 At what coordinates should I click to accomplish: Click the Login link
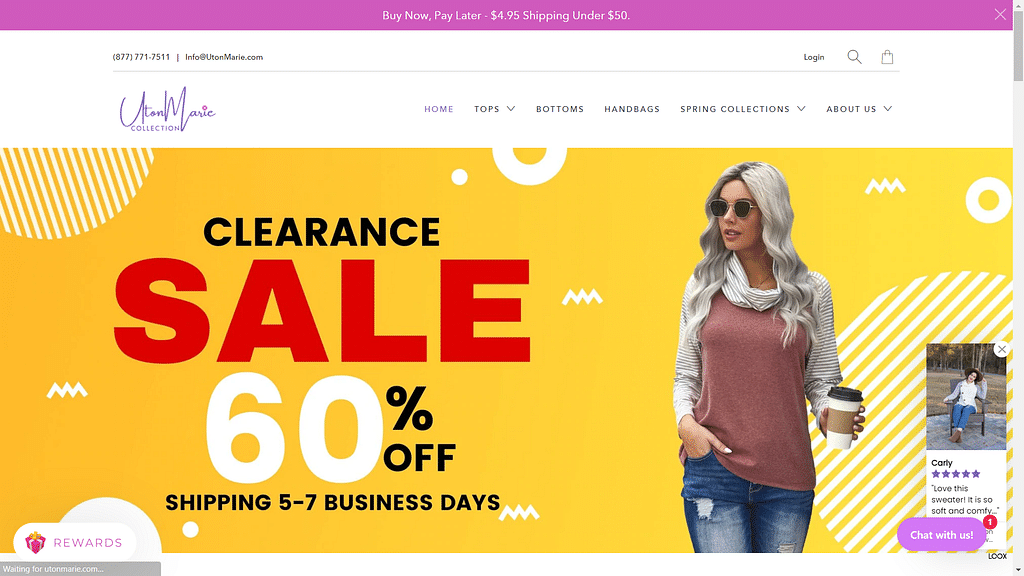click(x=814, y=57)
